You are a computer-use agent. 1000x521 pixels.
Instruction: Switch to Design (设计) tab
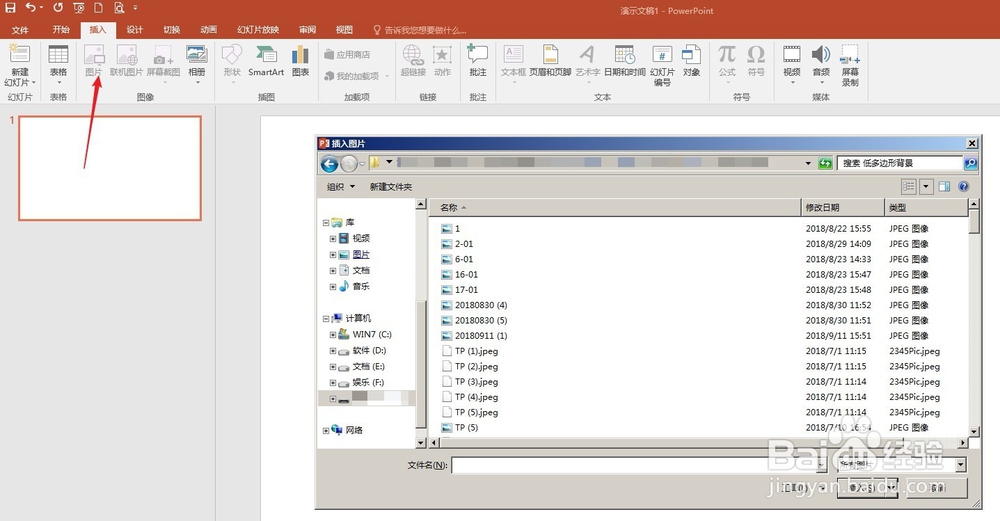pos(135,30)
